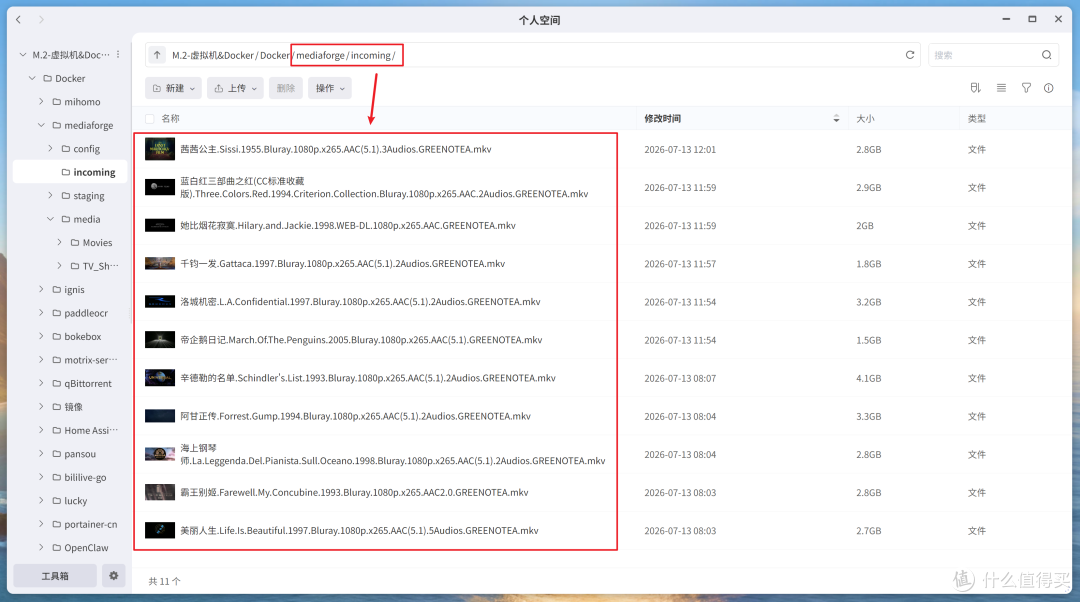Screen dimensions: 1080x602
Task: Show the details info panel
Action: [1048, 88]
